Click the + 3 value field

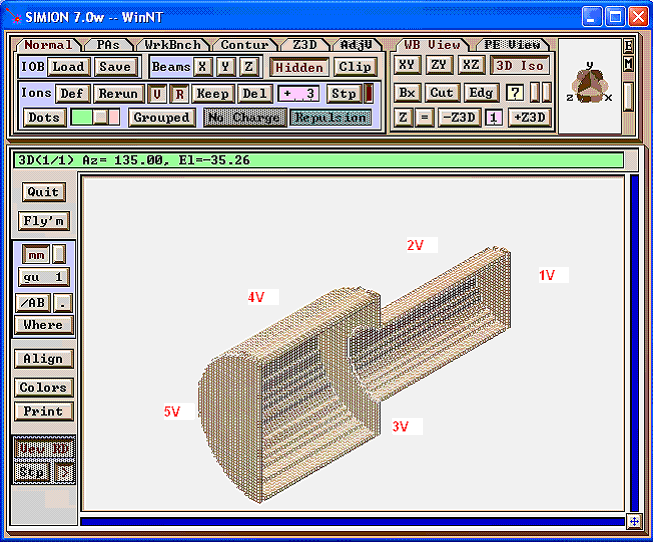tap(299, 94)
